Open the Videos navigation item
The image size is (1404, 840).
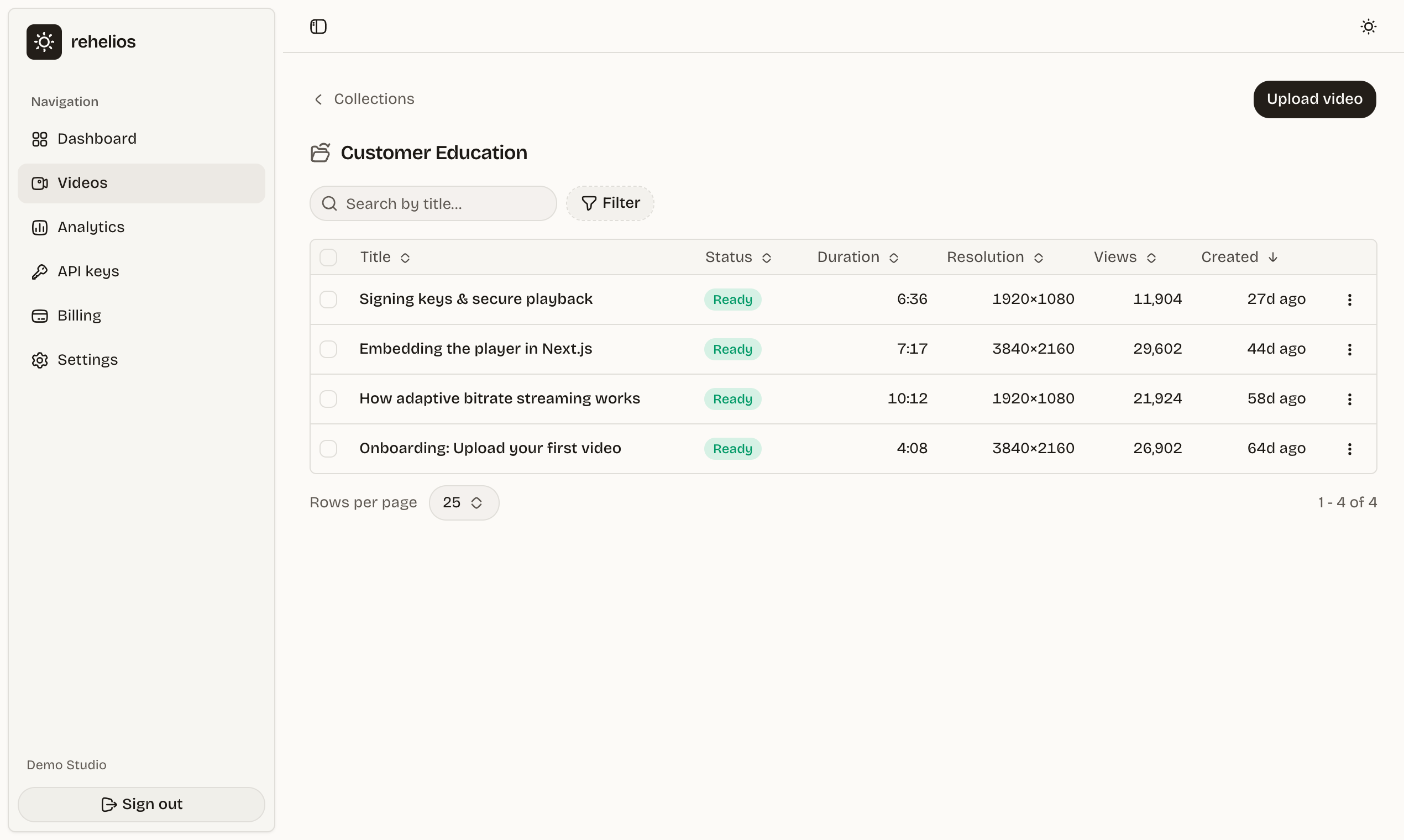tap(141, 183)
